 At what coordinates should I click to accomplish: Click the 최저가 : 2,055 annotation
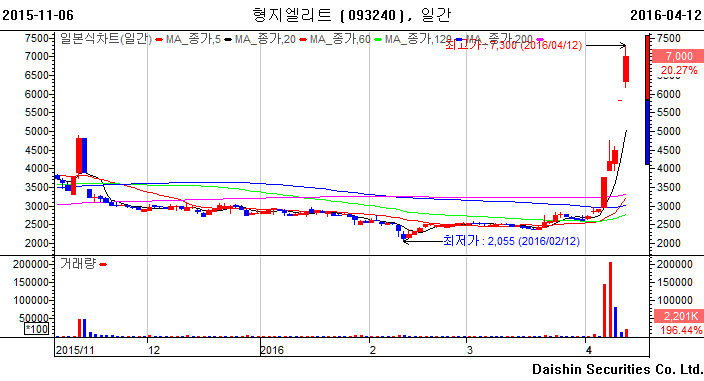[x=511, y=241]
